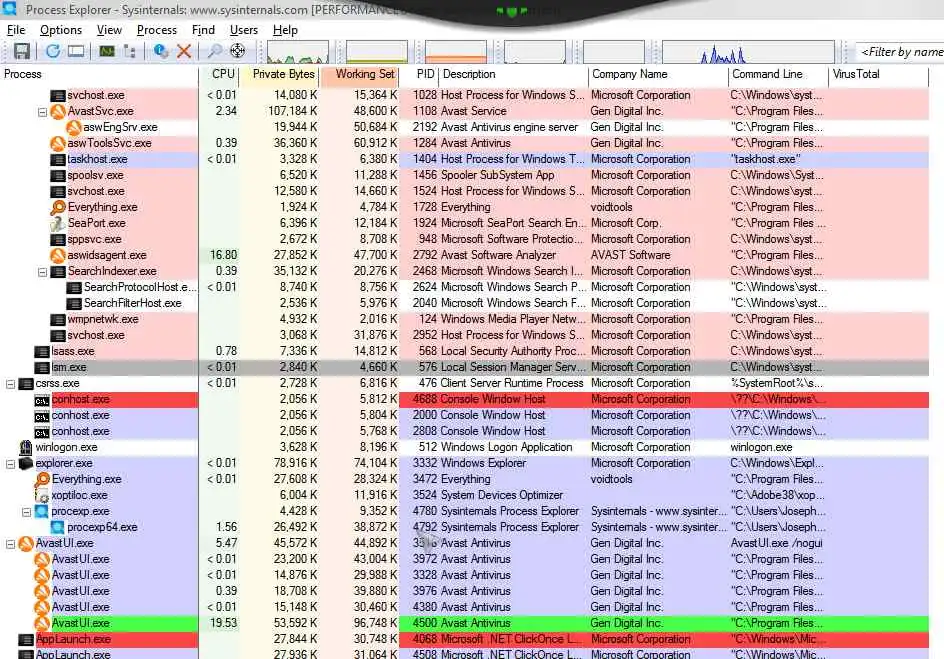Sort by Company Name column header
The width and height of the screenshot is (944, 659).
click(659, 75)
